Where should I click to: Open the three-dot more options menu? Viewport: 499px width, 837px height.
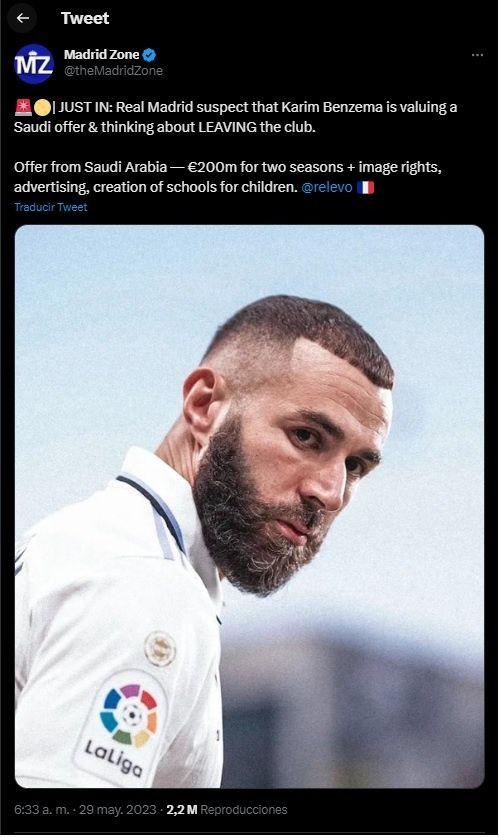pos(478,55)
